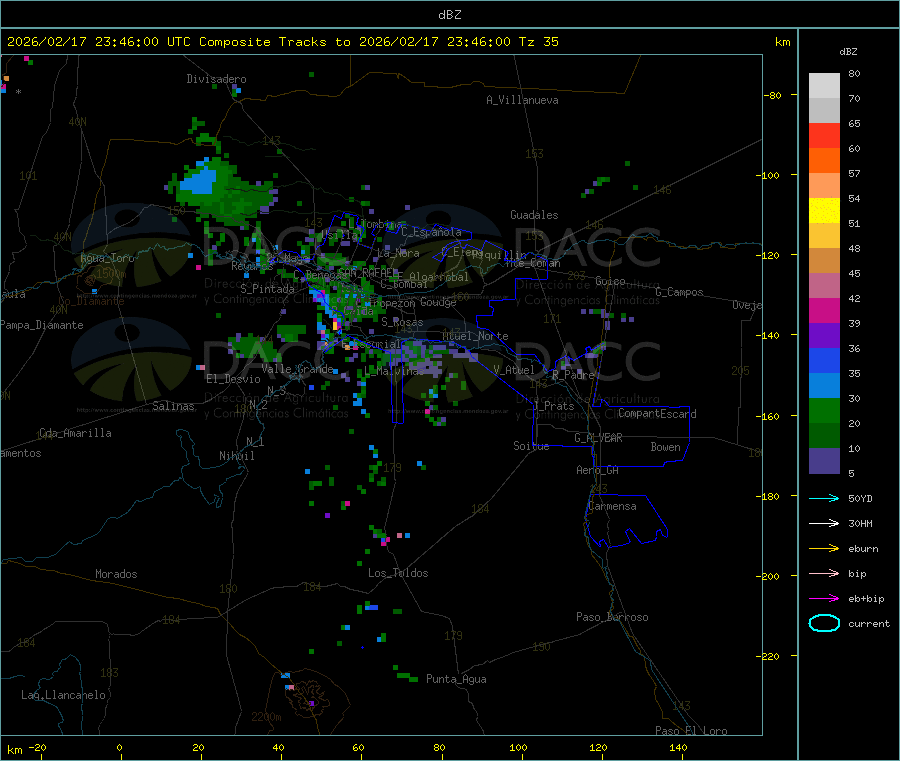The height and width of the screenshot is (761, 900).
Task: Click the 'Salinas' map label
Action: [x=173, y=406]
